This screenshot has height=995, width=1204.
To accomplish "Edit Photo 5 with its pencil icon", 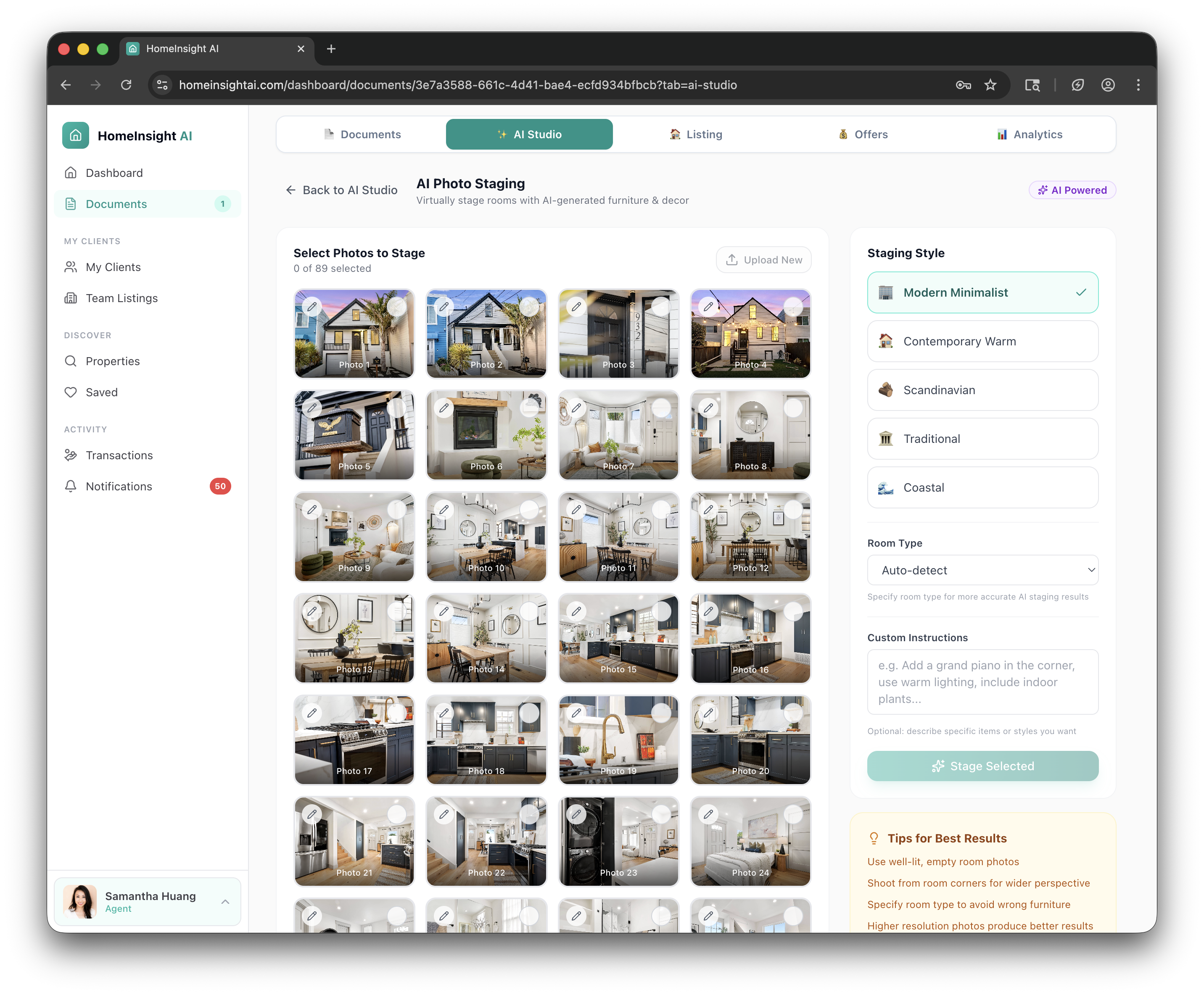I will 313,408.
